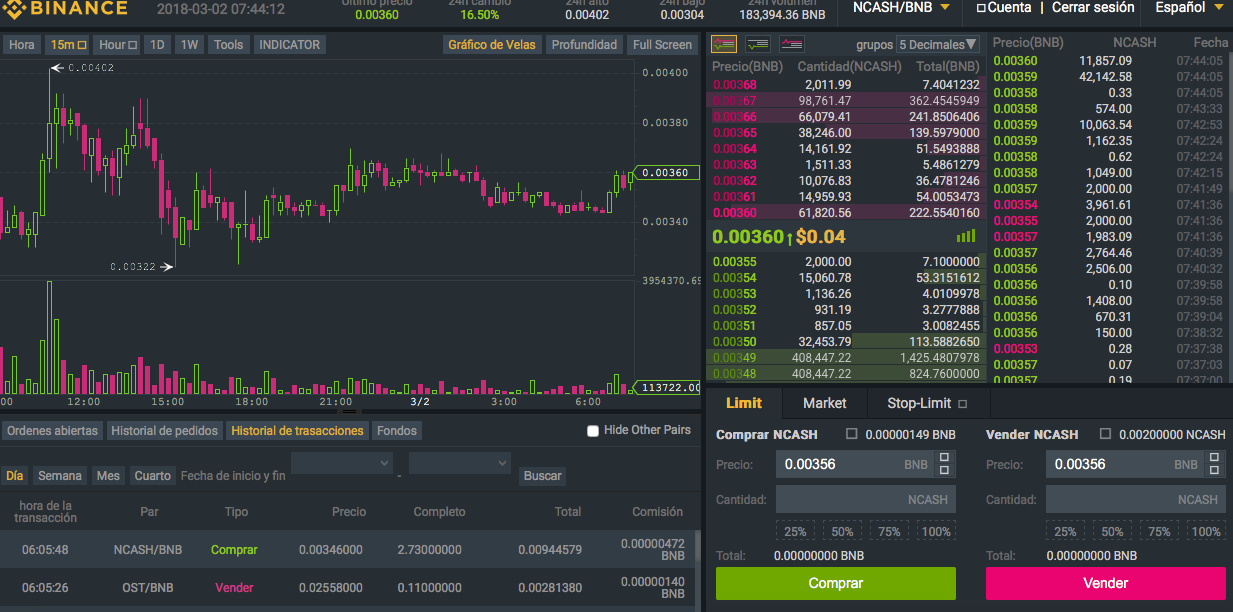Increase the buy price with the up stepper
Screen dimensions: 1233x612
pos(945,458)
